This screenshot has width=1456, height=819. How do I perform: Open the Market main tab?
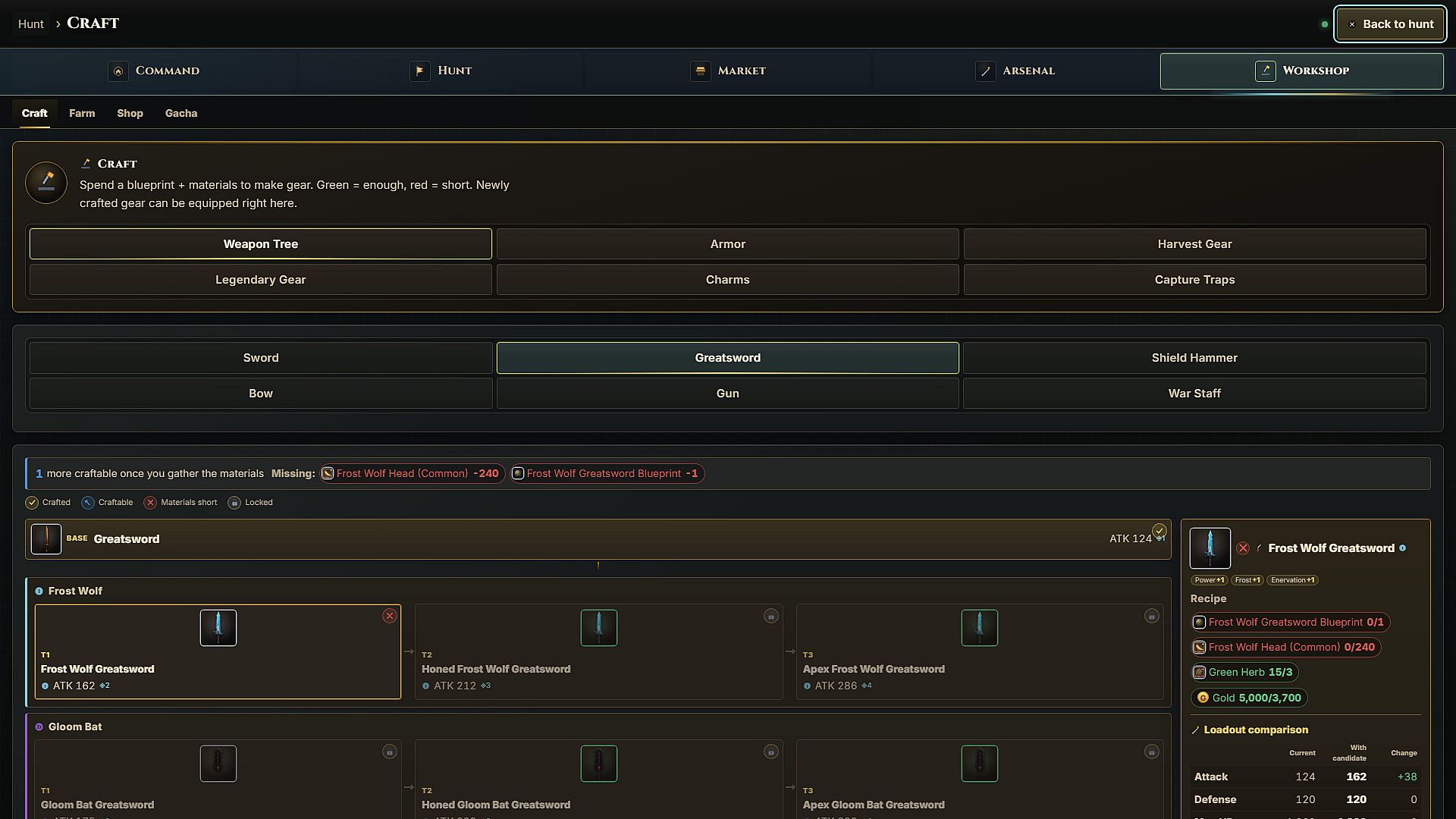728,71
